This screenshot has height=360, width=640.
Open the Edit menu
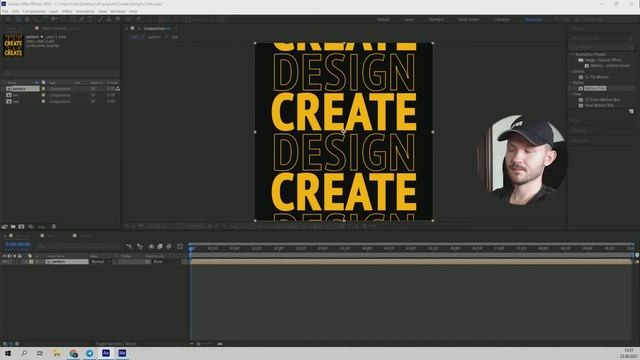pyautogui.click(x=16, y=11)
